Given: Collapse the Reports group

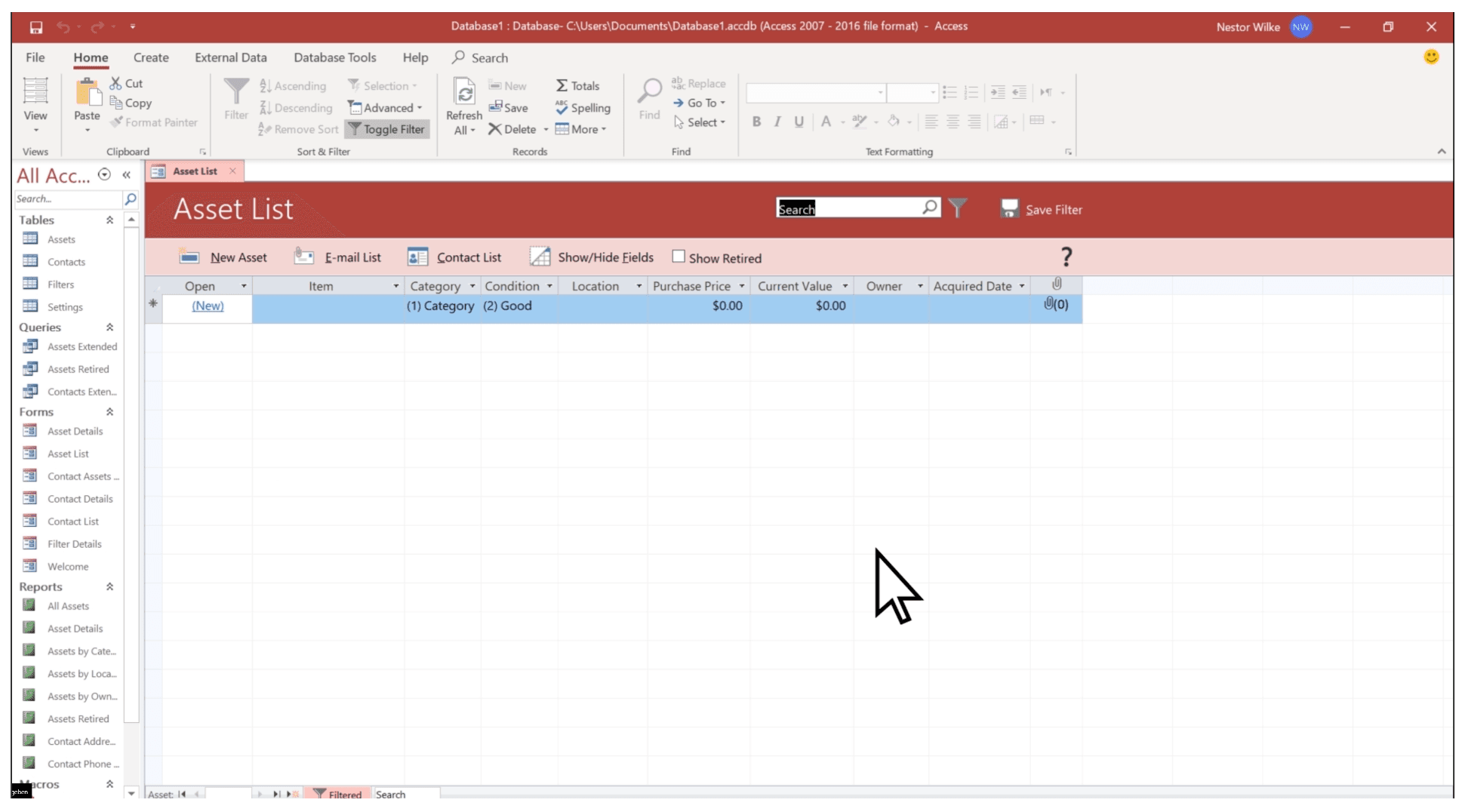Looking at the screenshot, I should tap(109, 586).
